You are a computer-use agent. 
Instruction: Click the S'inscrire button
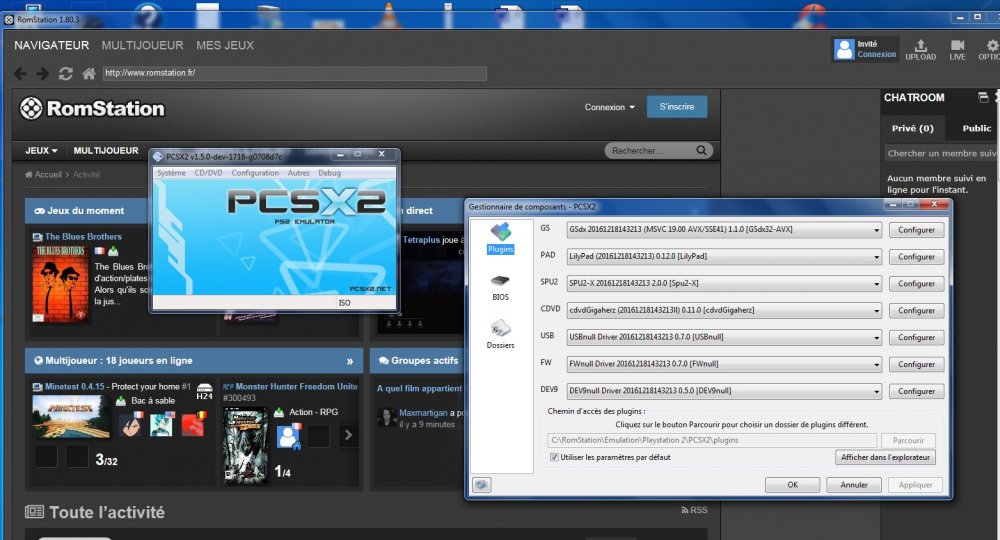tap(677, 107)
